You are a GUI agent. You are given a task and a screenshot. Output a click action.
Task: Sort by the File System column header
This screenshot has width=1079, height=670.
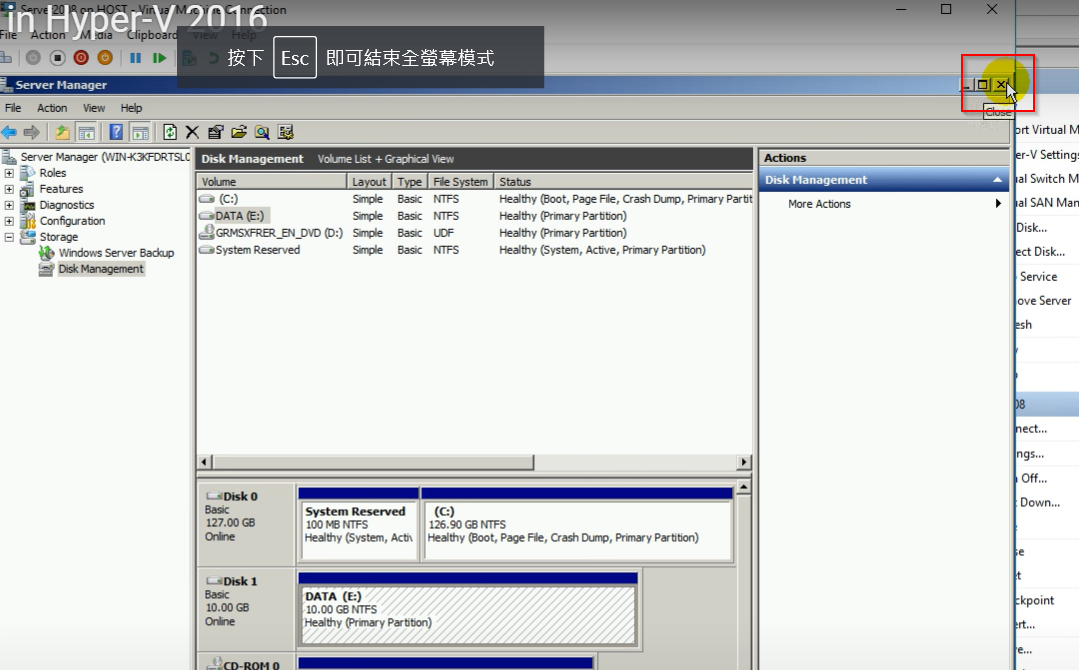point(460,182)
